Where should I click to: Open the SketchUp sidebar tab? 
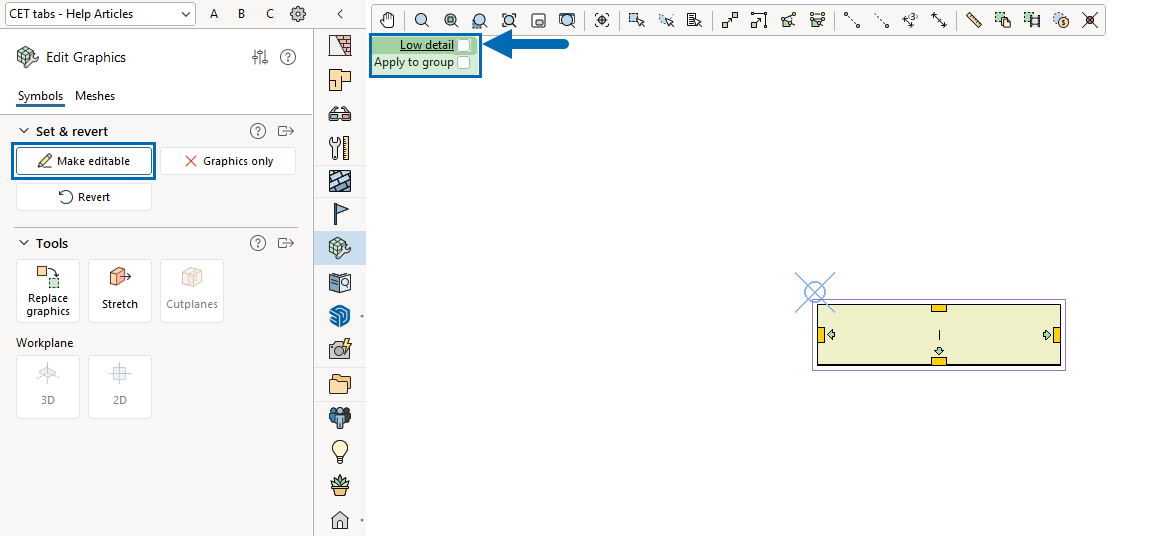pos(339,316)
